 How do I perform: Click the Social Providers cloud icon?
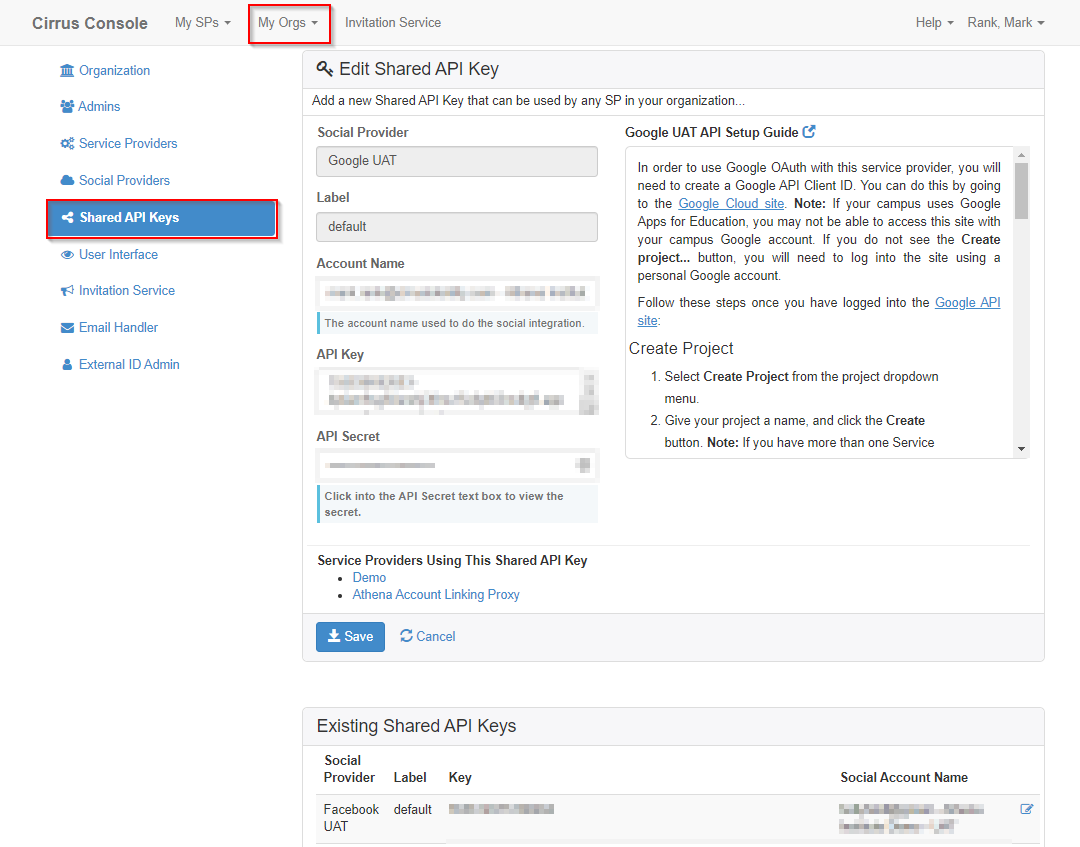click(67, 180)
